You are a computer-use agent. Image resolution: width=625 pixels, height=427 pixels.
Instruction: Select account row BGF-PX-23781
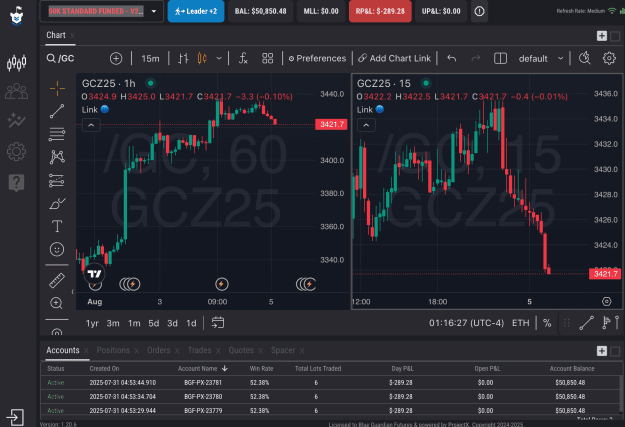pos(330,382)
